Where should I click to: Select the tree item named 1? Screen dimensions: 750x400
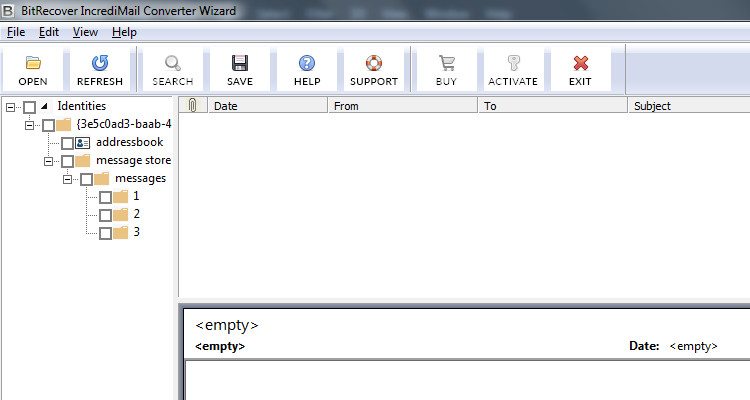click(136, 196)
